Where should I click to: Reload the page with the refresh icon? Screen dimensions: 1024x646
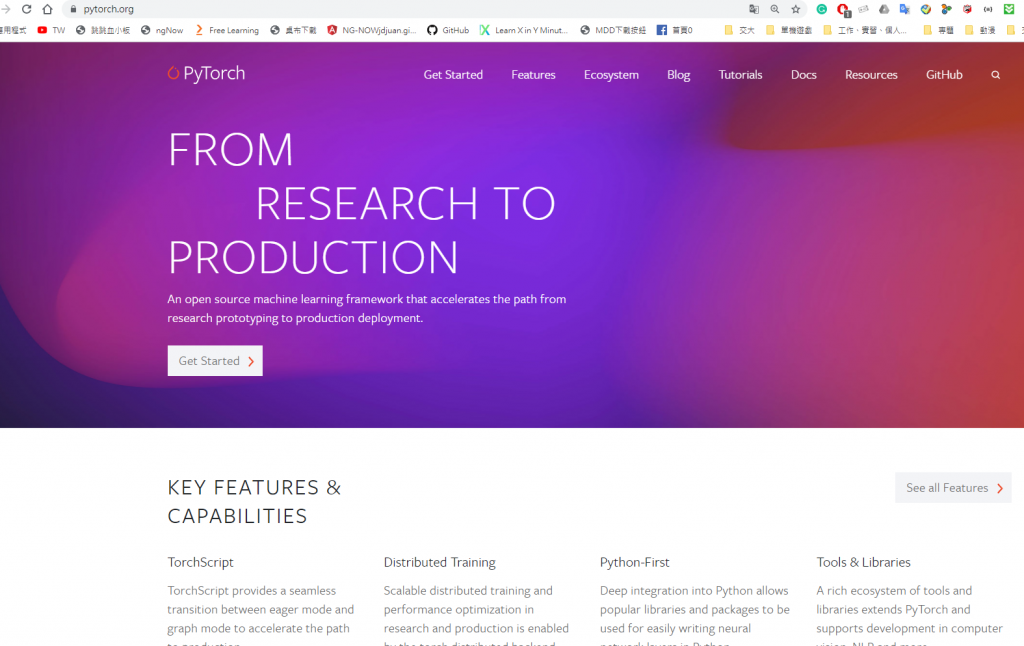point(27,9)
